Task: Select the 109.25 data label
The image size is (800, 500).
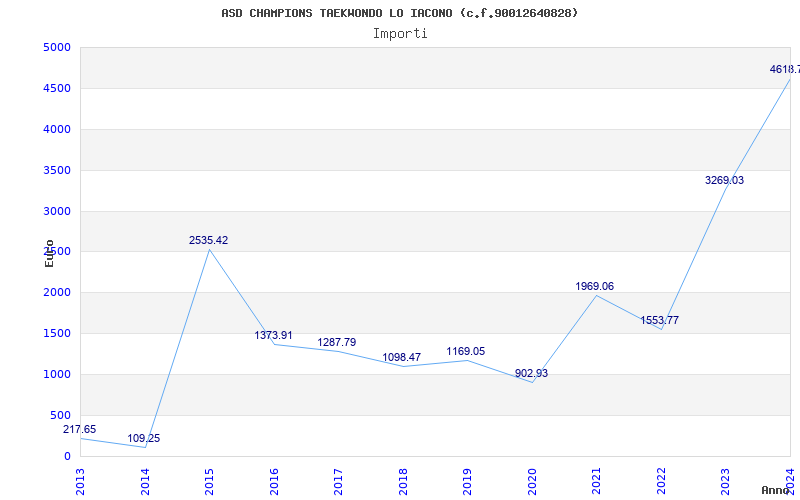Action: (x=144, y=438)
